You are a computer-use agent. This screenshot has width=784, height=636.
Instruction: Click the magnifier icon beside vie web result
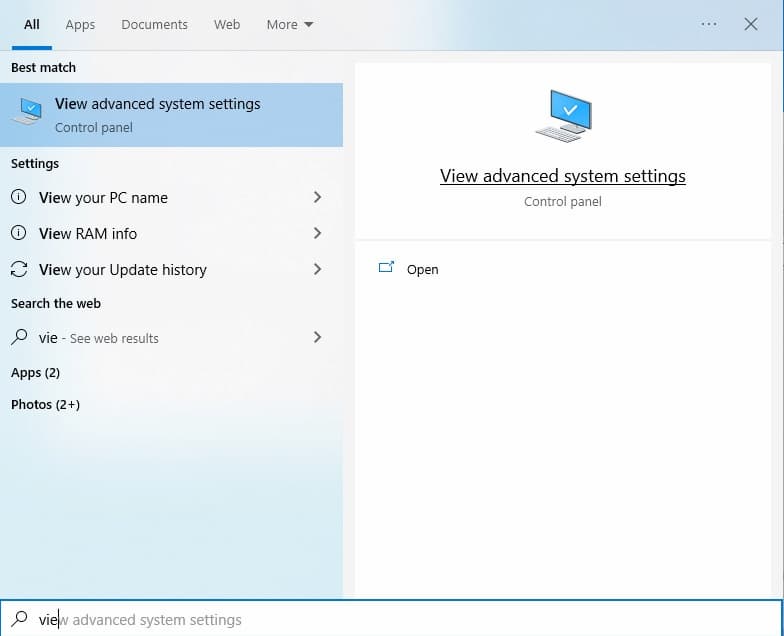click(19, 338)
